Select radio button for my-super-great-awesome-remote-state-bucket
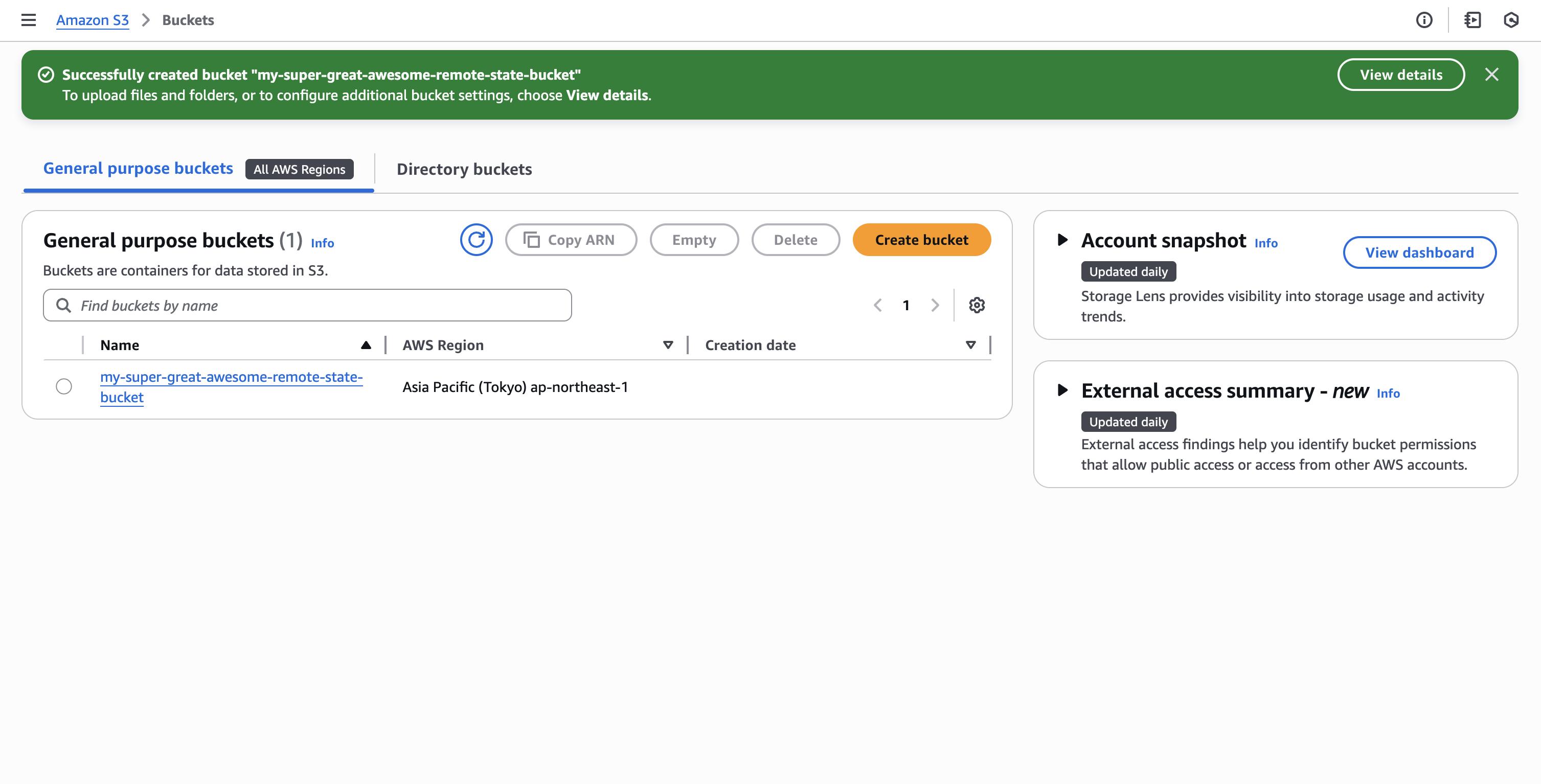Viewport: 1541px width, 784px height. click(64, 386)
